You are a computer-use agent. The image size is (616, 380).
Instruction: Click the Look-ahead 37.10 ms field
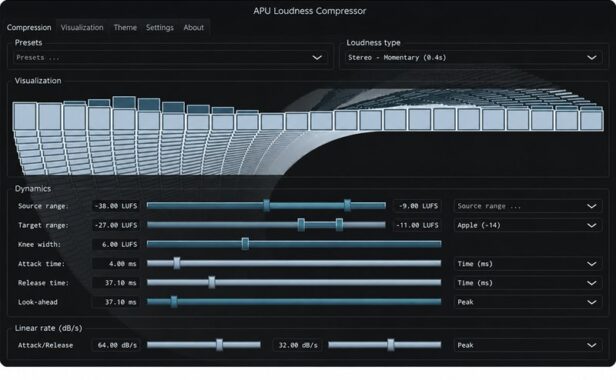coord(116,302)
